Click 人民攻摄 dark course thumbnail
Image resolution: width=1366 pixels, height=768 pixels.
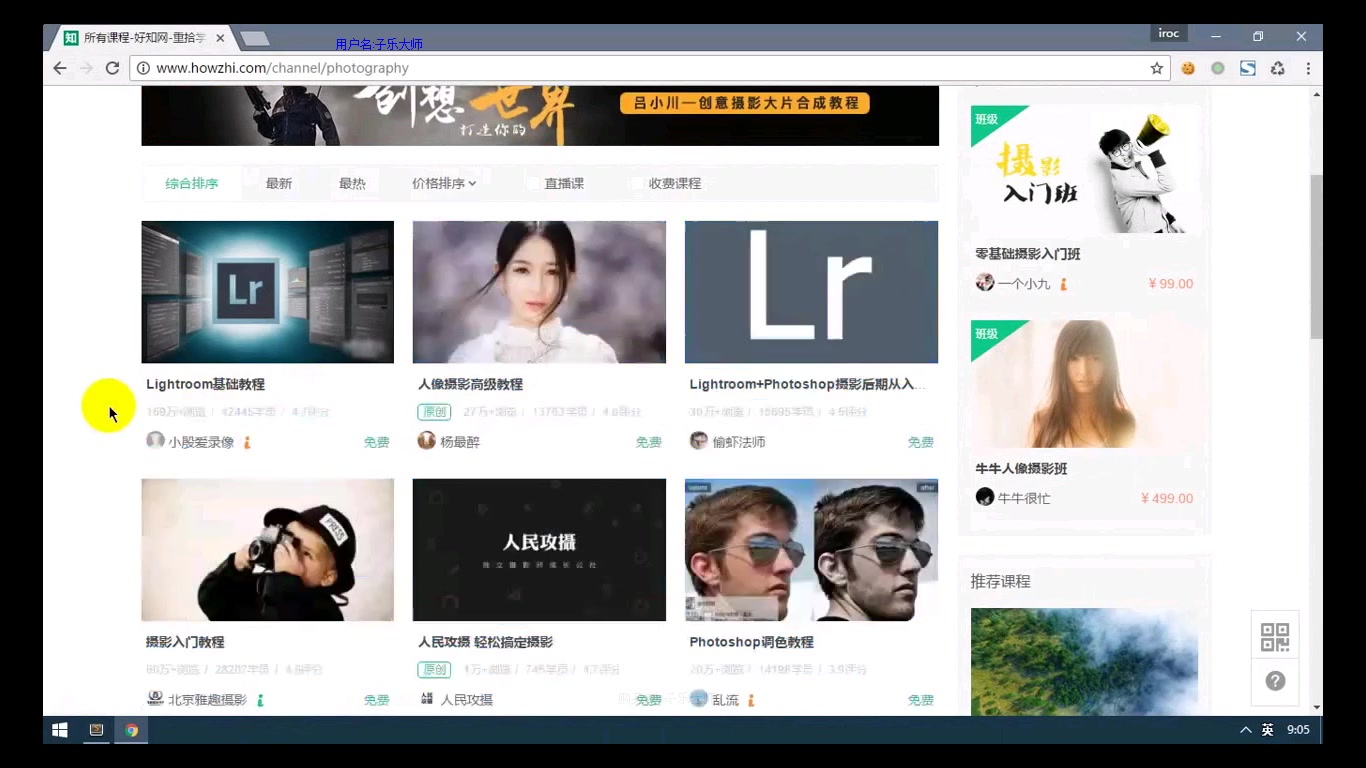[539, 550]
